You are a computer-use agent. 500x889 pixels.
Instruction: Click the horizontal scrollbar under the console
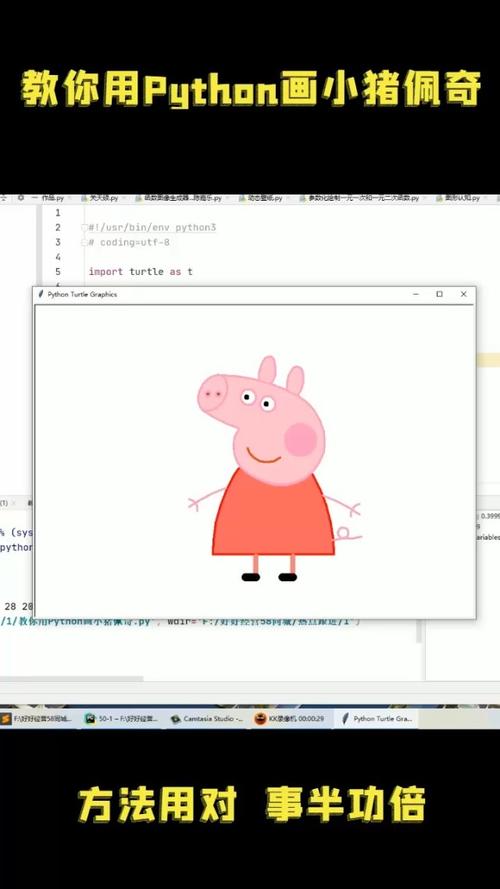click(x=71, y=679)
